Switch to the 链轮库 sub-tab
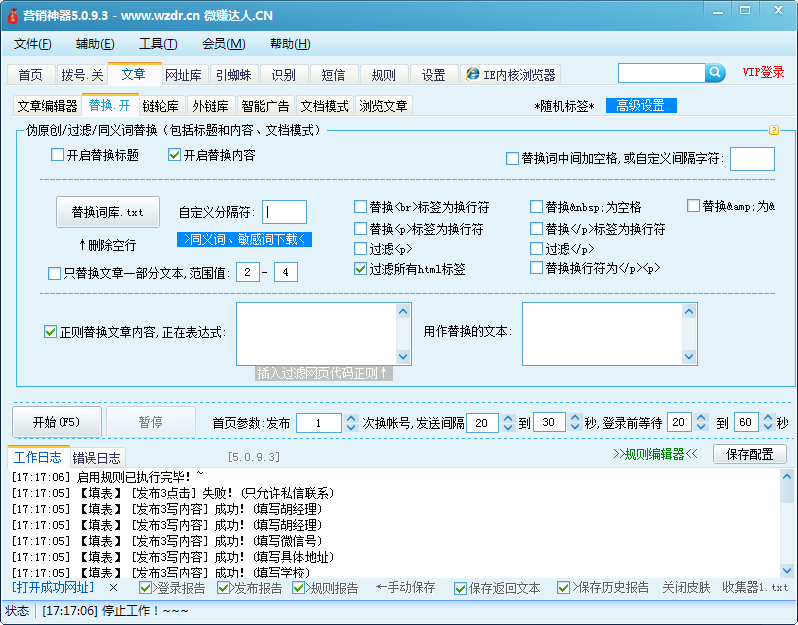This screenshot has height=625, width=798. click(x=161, y=106)
